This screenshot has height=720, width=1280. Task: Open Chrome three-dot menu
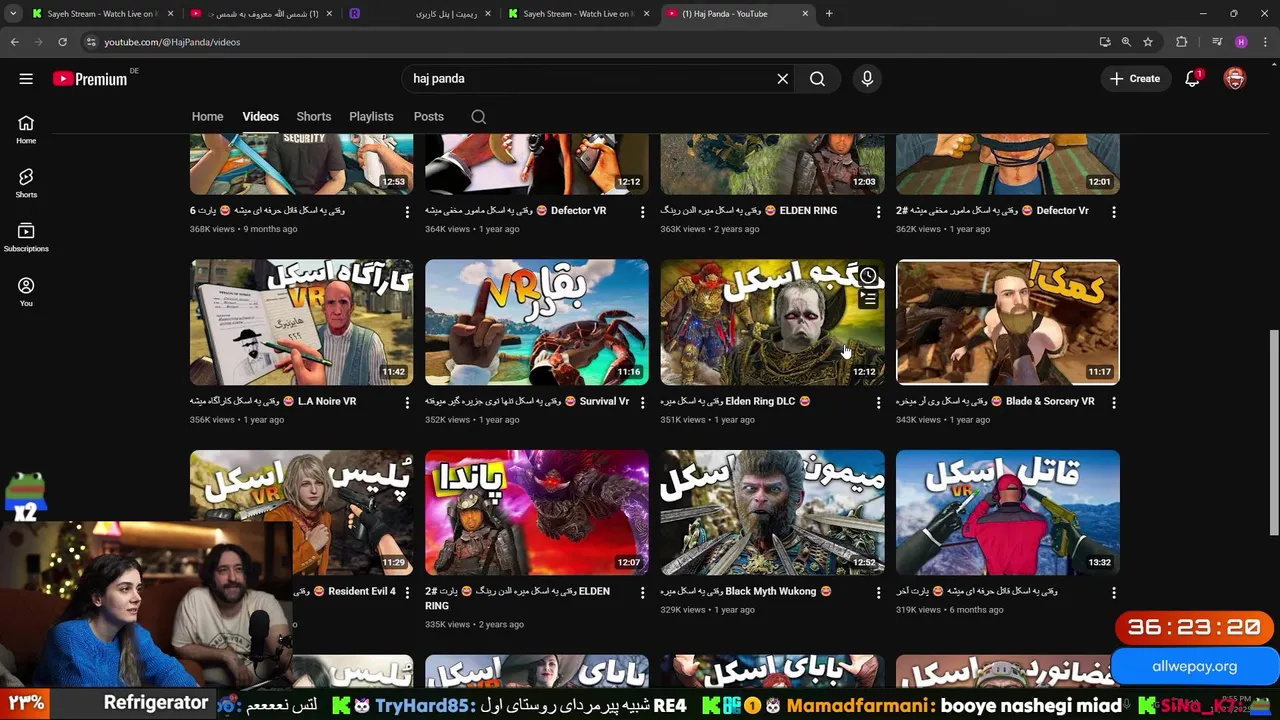click(1264, 42)
